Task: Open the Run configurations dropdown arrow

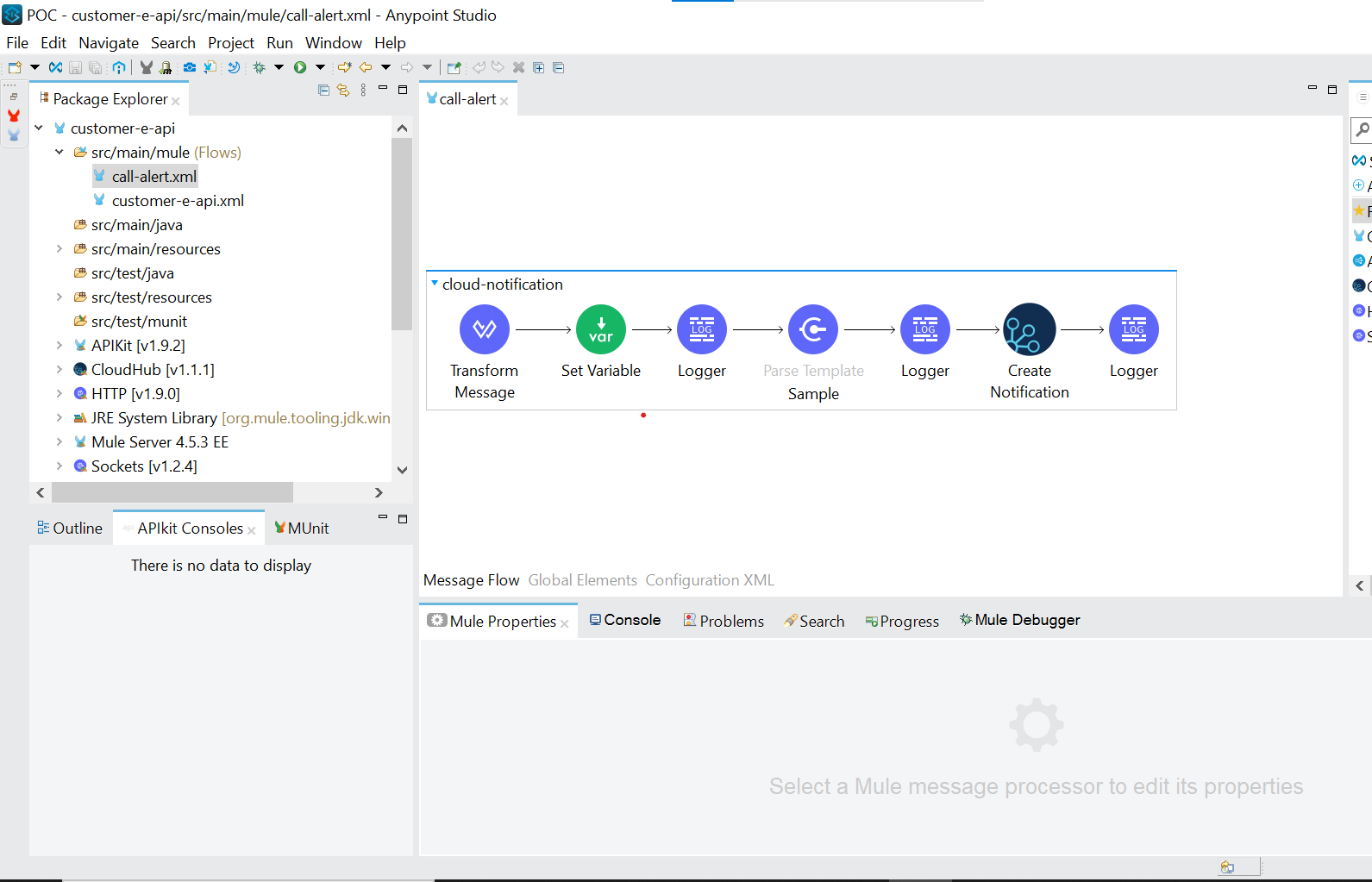Action: (320, 67)
